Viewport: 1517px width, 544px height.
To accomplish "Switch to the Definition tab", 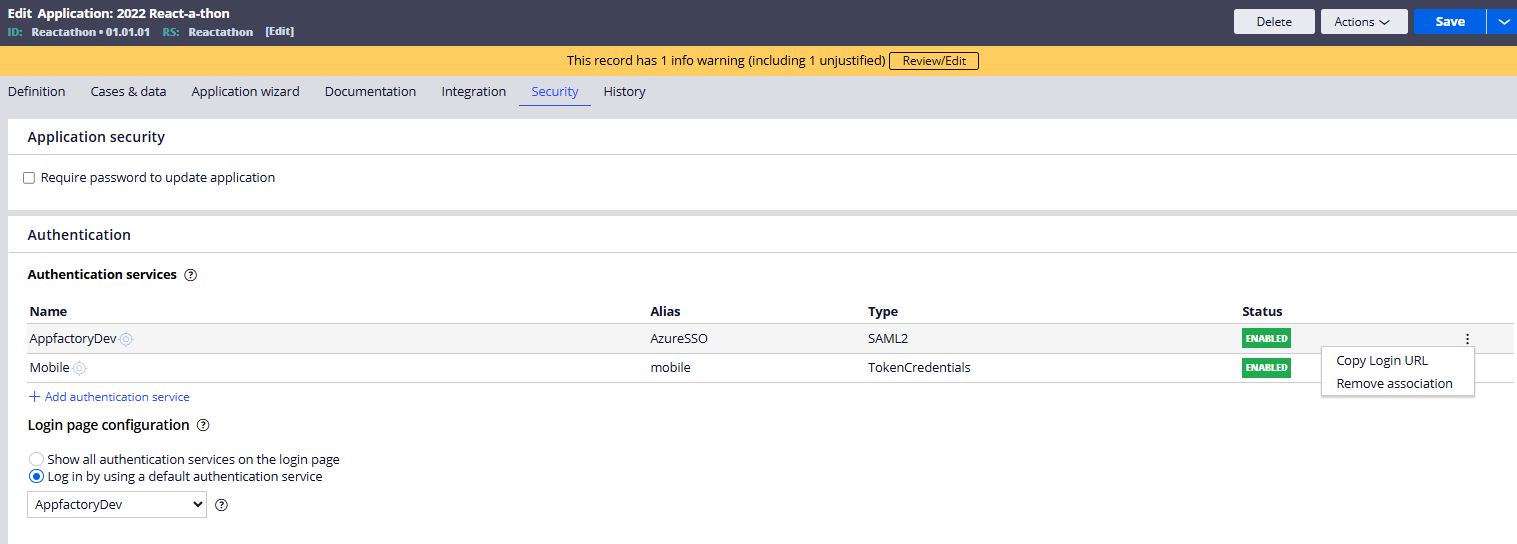I will (x=37, y=91).
